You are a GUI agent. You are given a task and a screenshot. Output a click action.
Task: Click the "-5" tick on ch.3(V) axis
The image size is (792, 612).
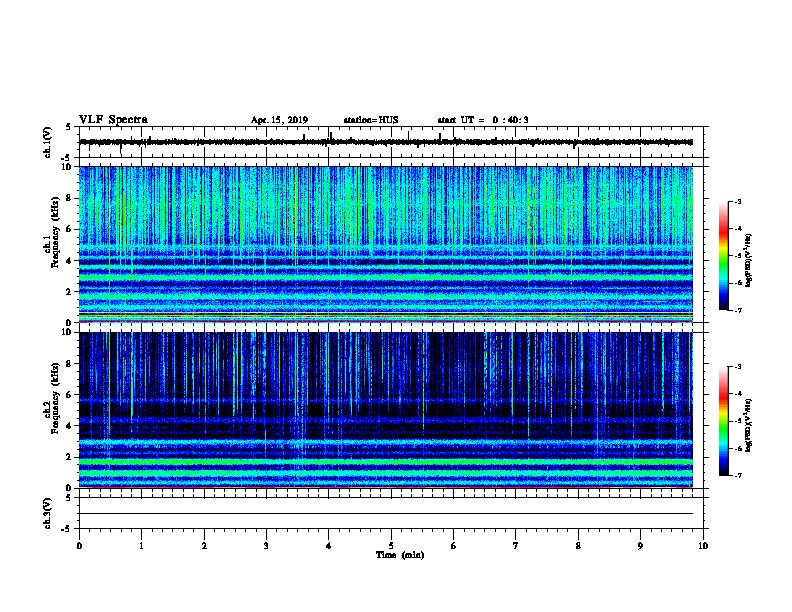click(66, 529)
